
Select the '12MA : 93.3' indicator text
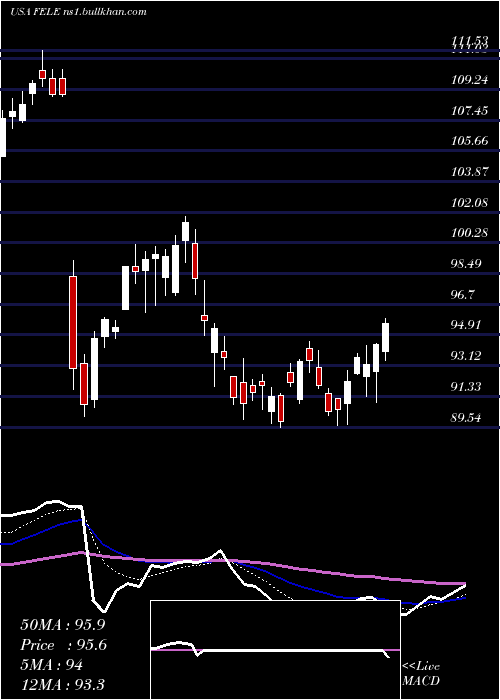tap(63, 685)
